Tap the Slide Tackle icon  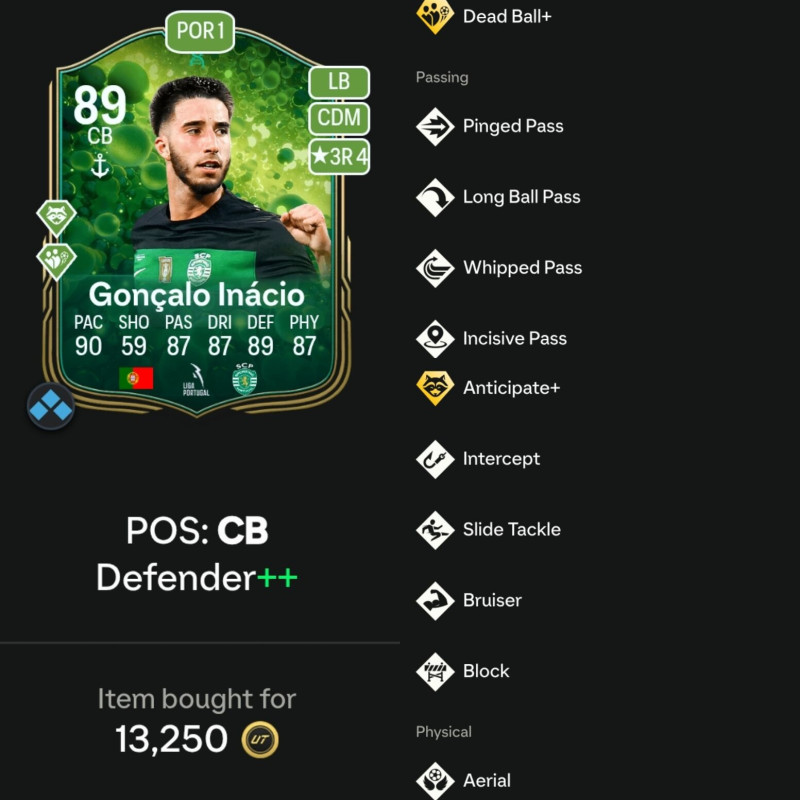tap(435, 530)
